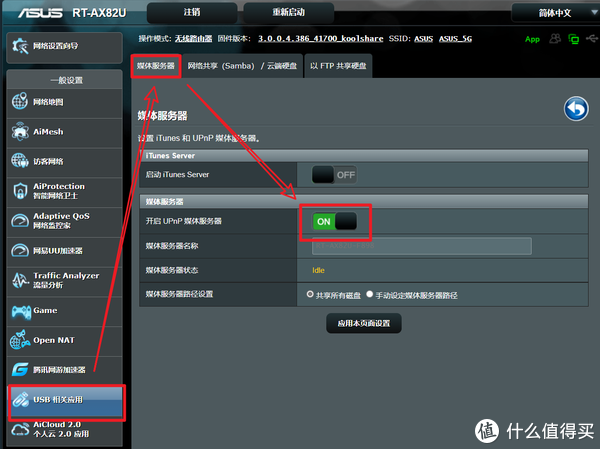Turn off the UPnP media server switch

(335, 221)
